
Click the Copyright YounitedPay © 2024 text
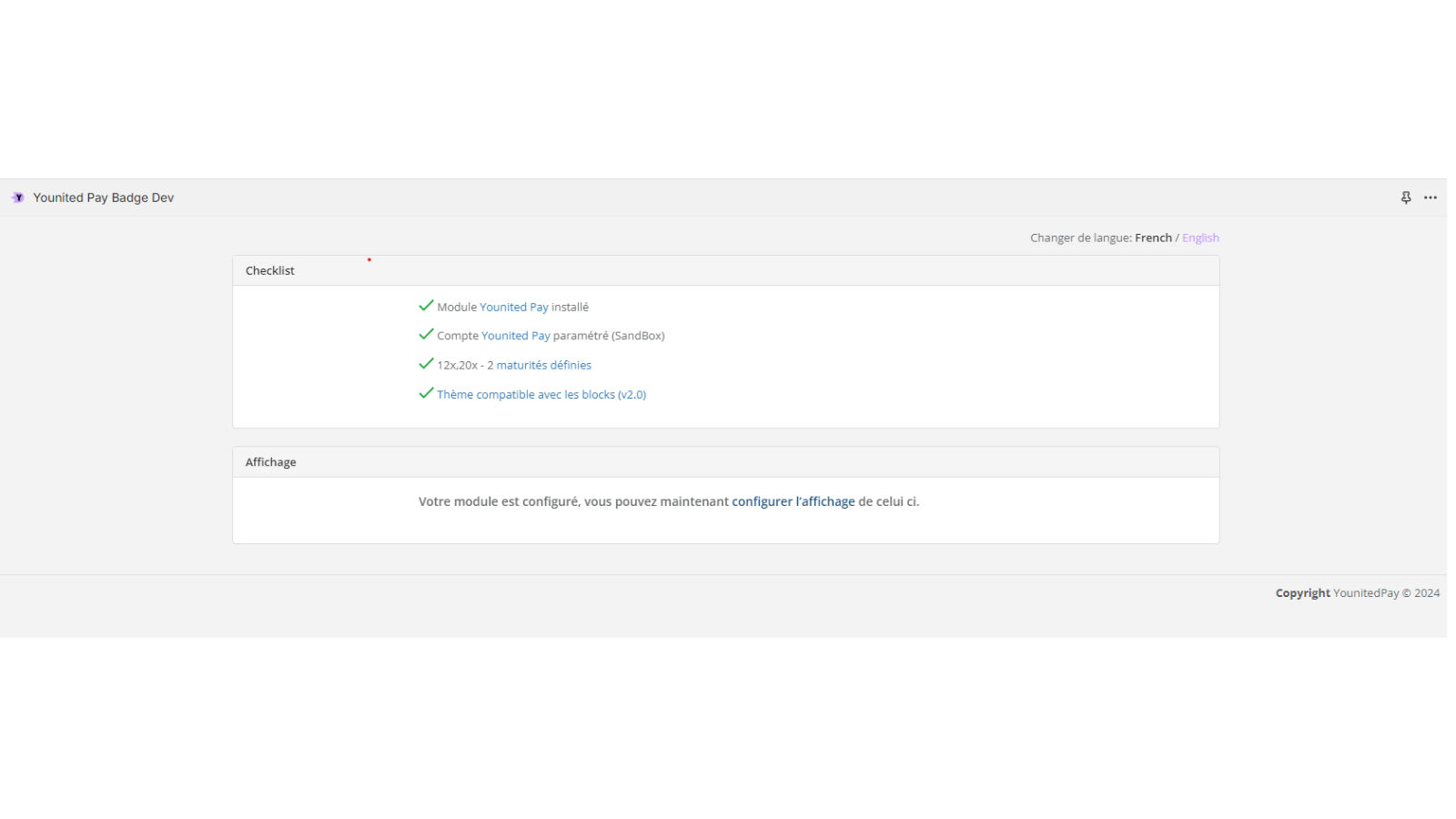point(1358,593)
